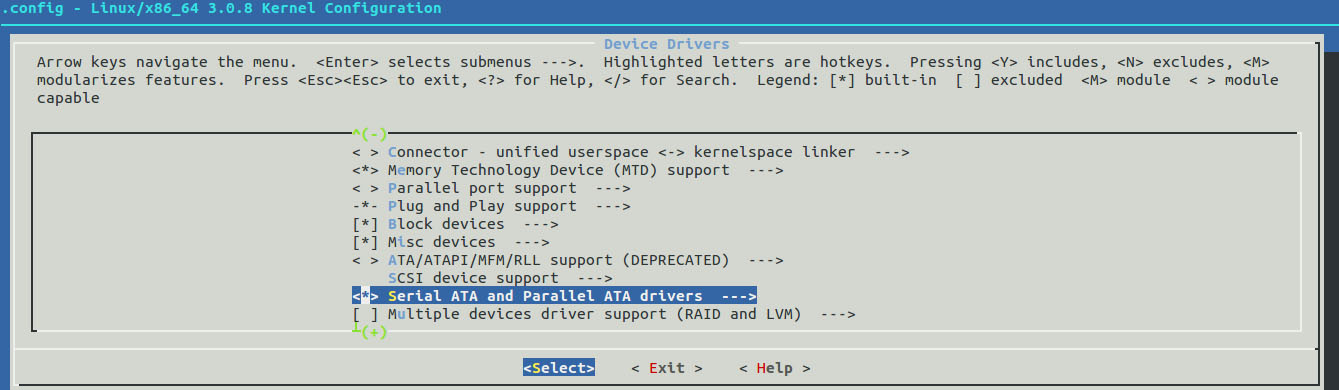Open submenu arrow after Block devices
The width and height of the screenshot is (1339, 390).
pyautogui.click(x=540, y=224)
